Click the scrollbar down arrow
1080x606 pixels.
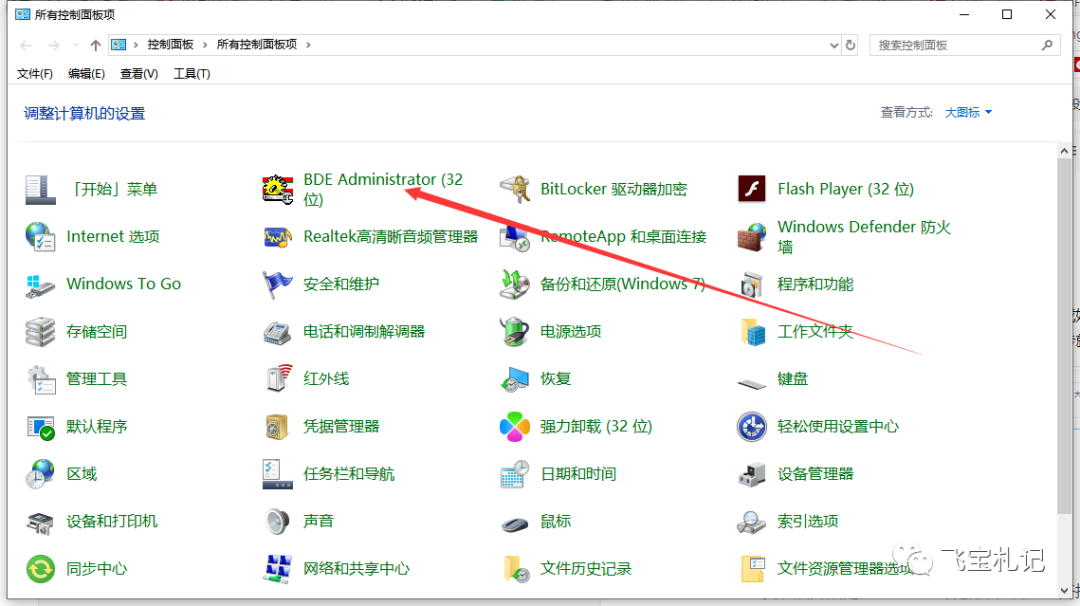[x=1064, y=590]
